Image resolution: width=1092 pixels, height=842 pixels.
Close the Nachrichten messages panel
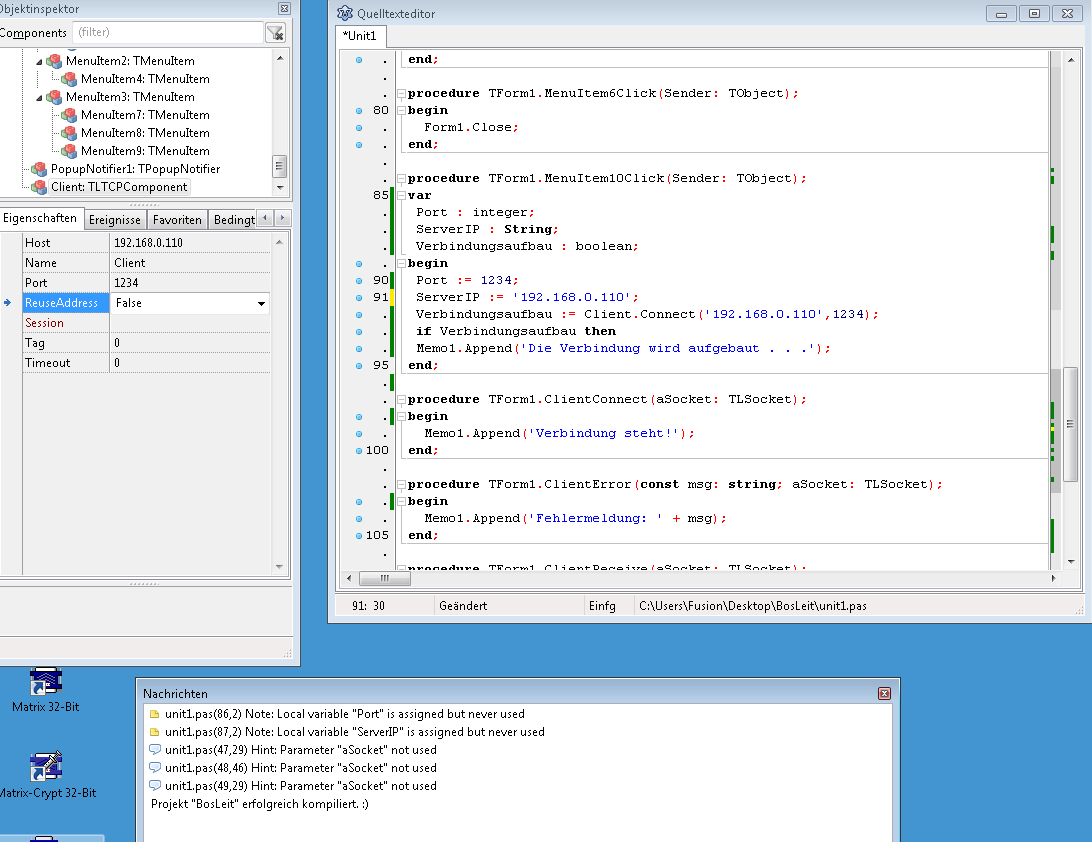(x=883, y=693)
